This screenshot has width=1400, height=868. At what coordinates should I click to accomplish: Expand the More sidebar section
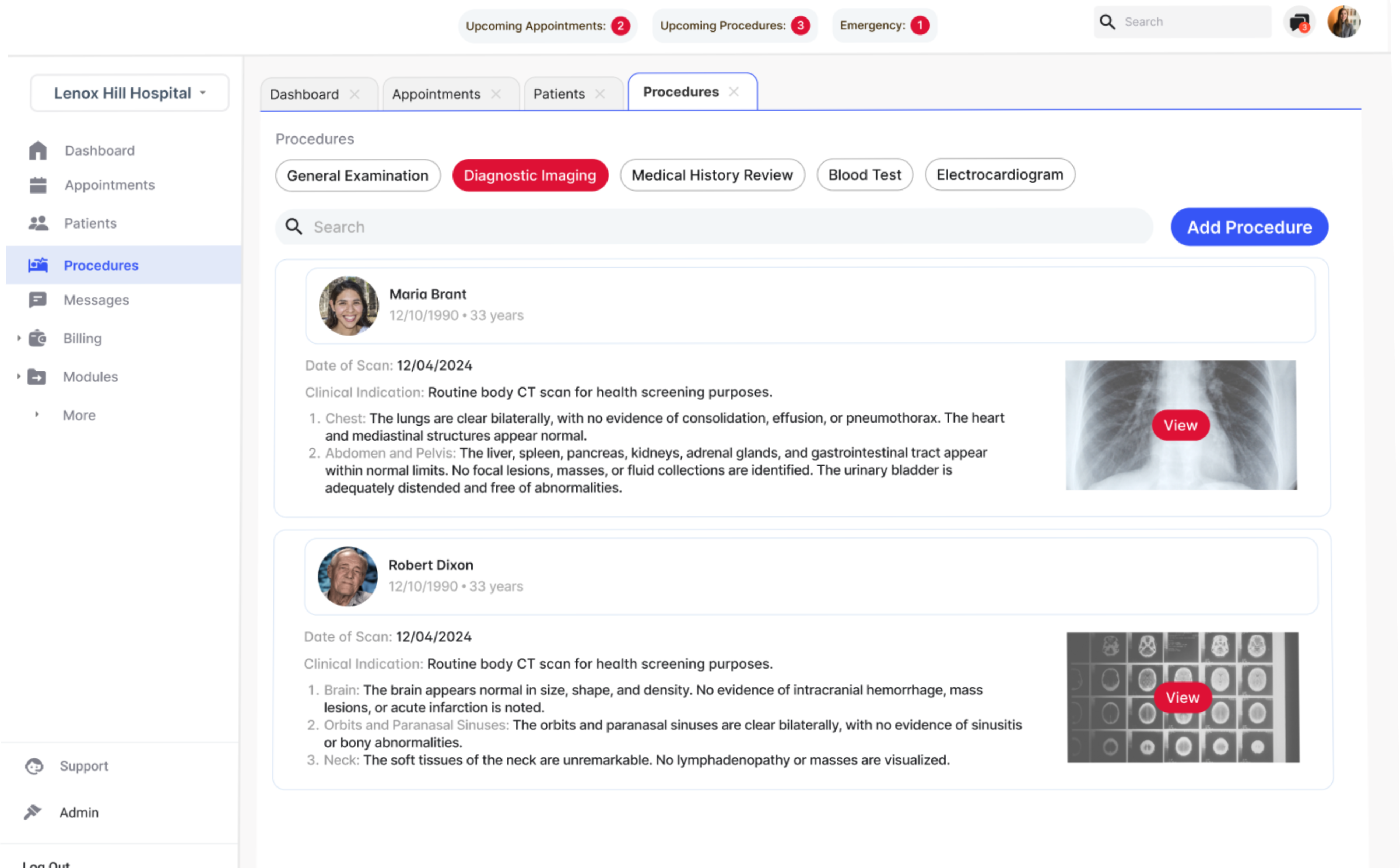[37, 415]
